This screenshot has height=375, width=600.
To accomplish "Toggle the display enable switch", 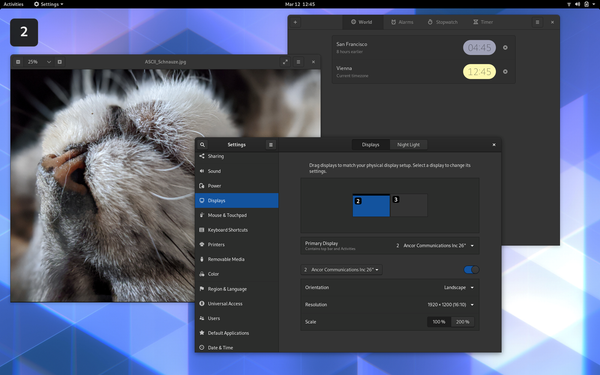I will pos(471,270).
